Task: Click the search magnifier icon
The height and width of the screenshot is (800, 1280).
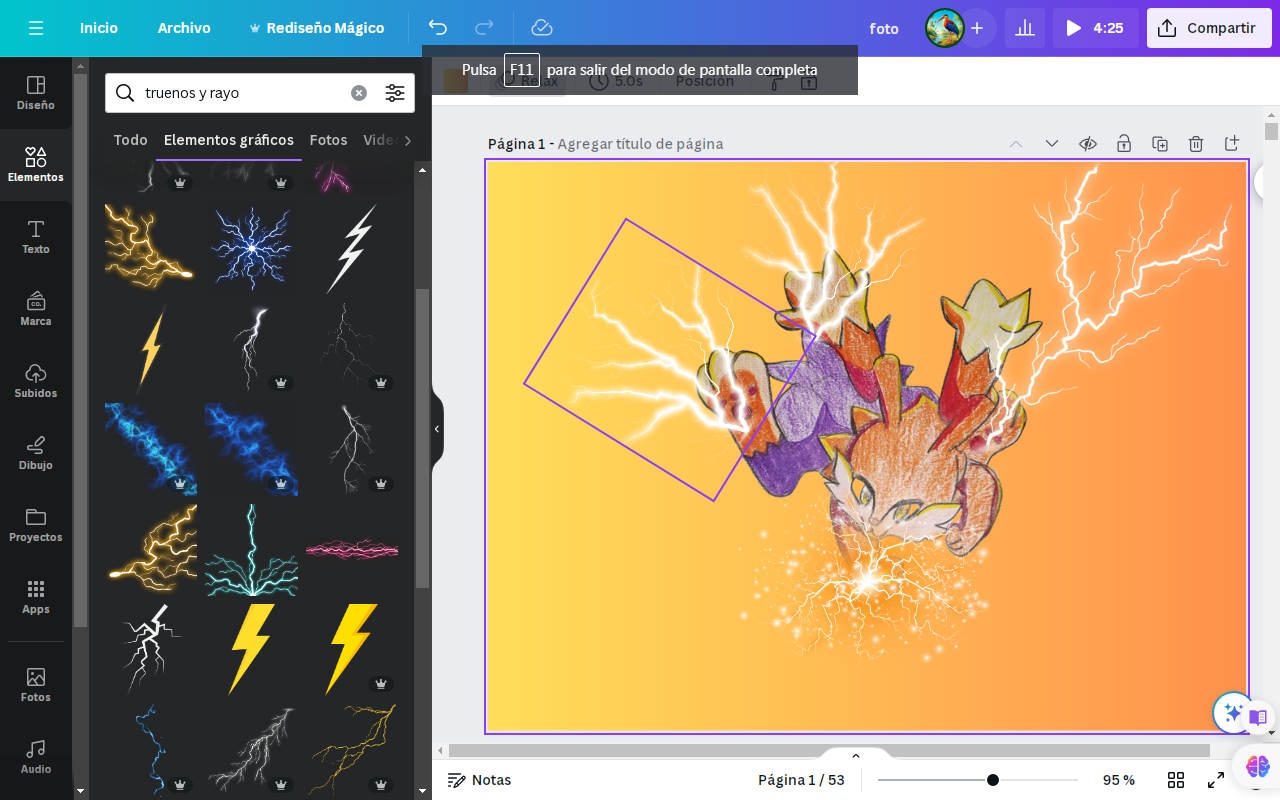Action: [x=125, y=93]
